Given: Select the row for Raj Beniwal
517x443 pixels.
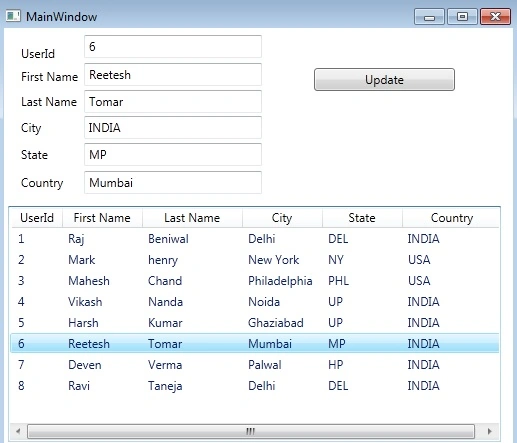Looking at the screenshot, I should 255,239.
